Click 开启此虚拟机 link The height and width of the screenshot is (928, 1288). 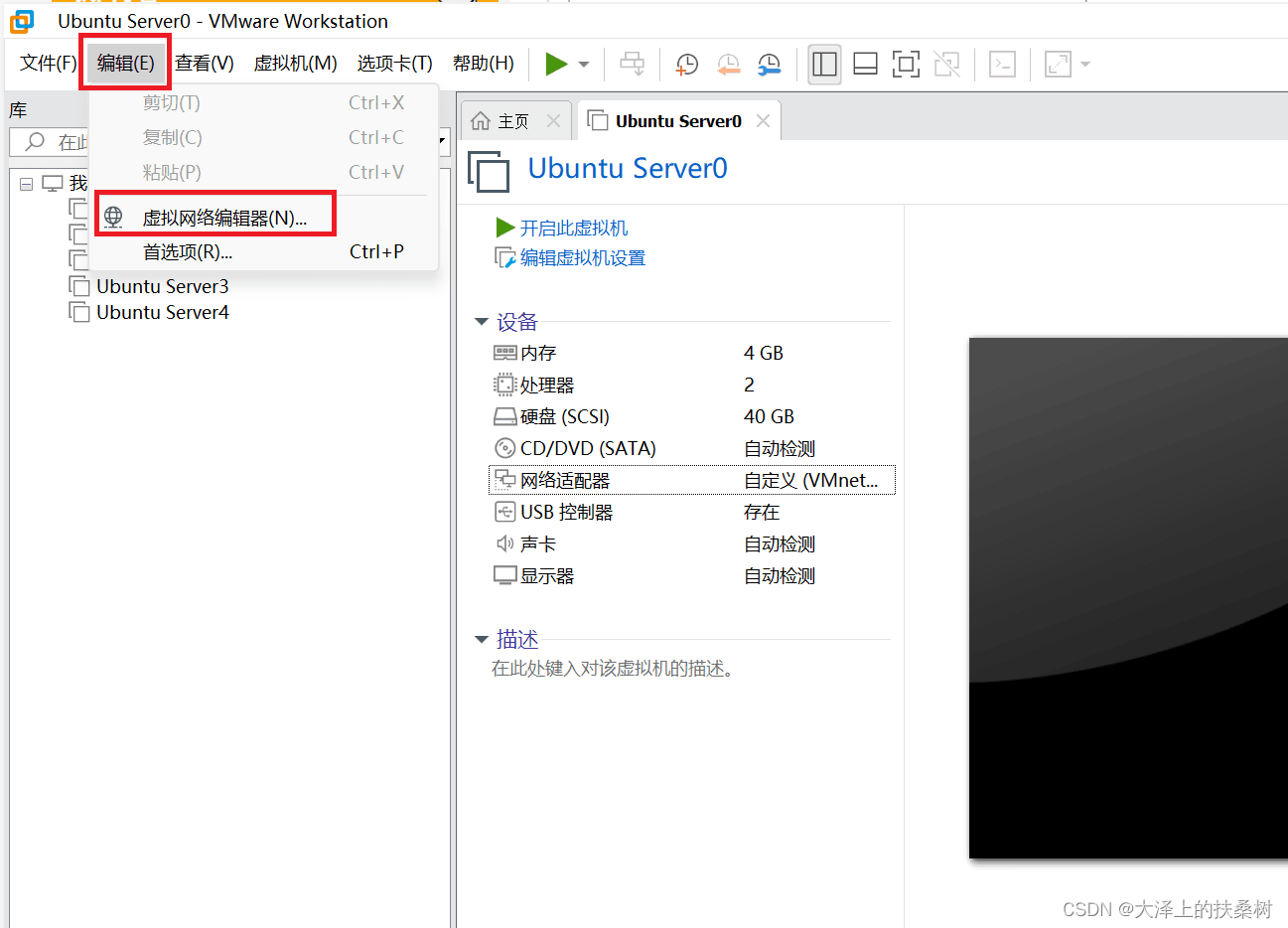tap(574, 228)
